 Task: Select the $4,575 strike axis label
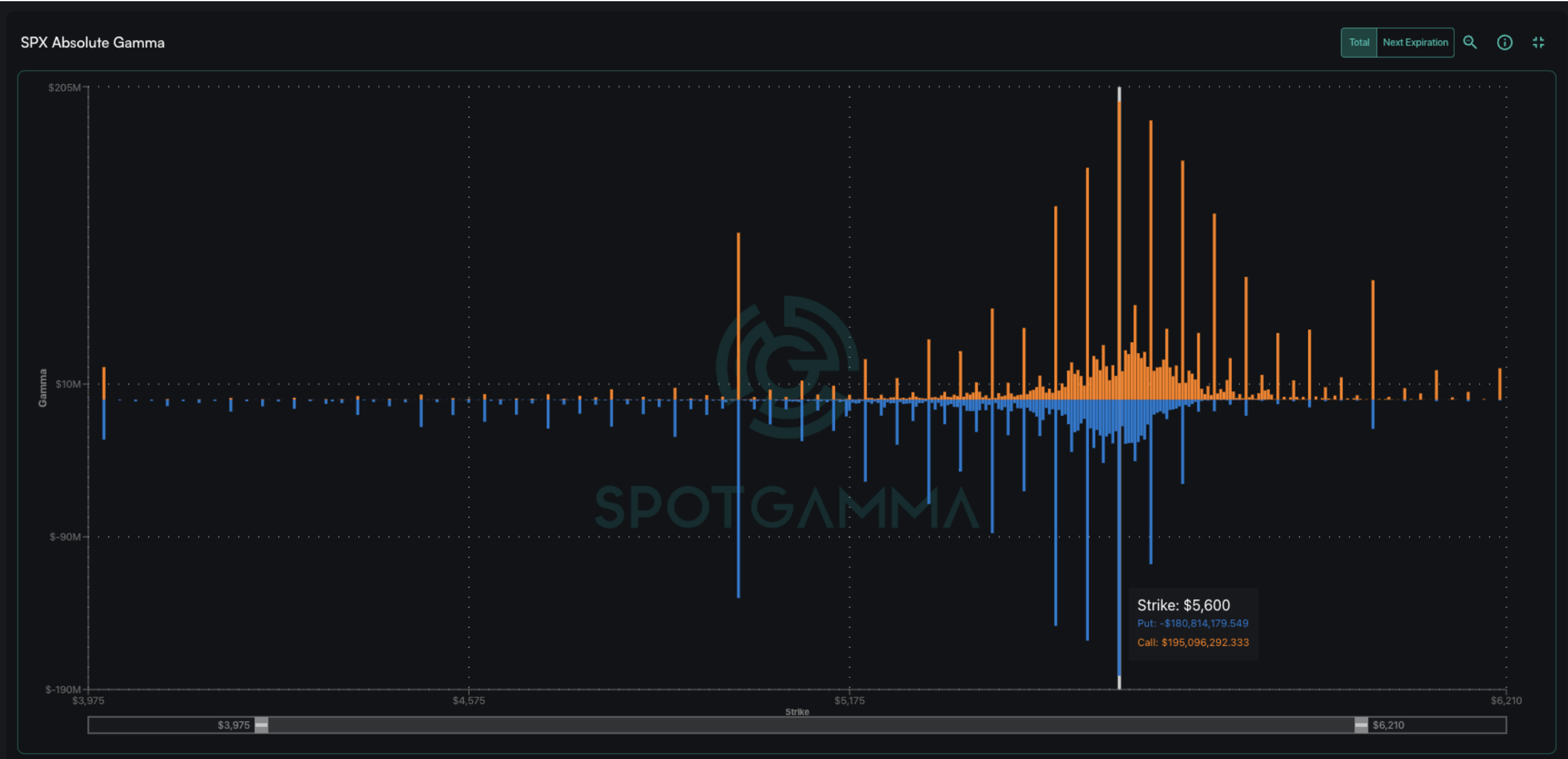[469, 700]
